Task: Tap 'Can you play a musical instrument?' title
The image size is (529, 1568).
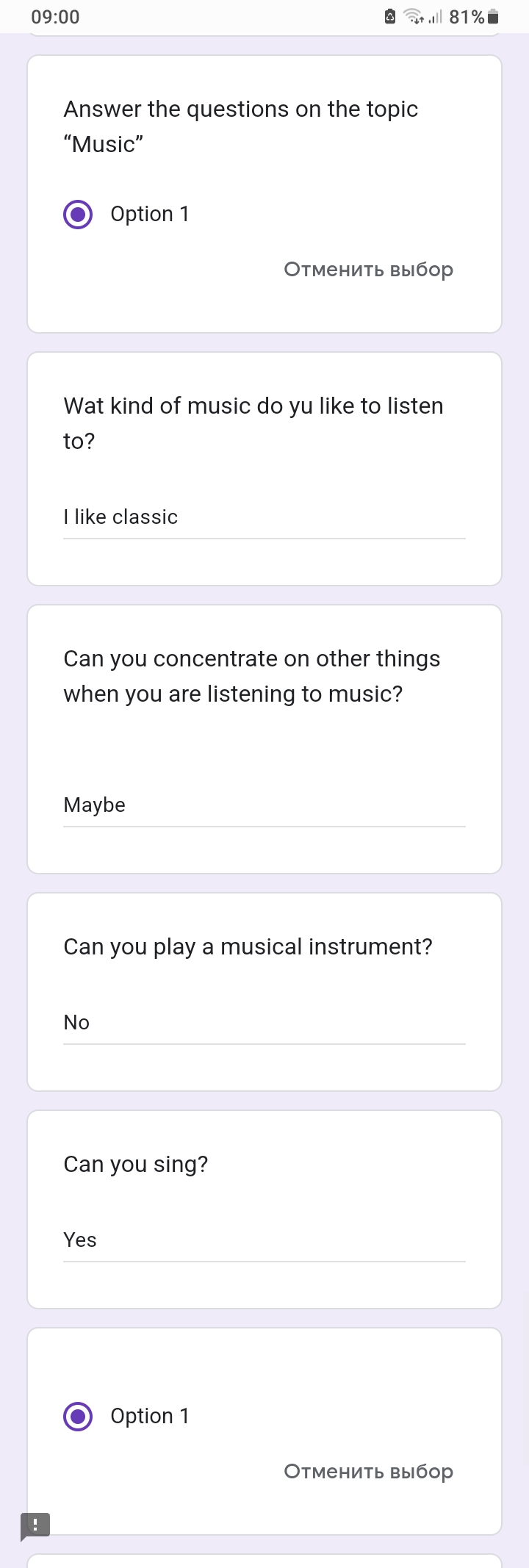Action: (248, 947)
